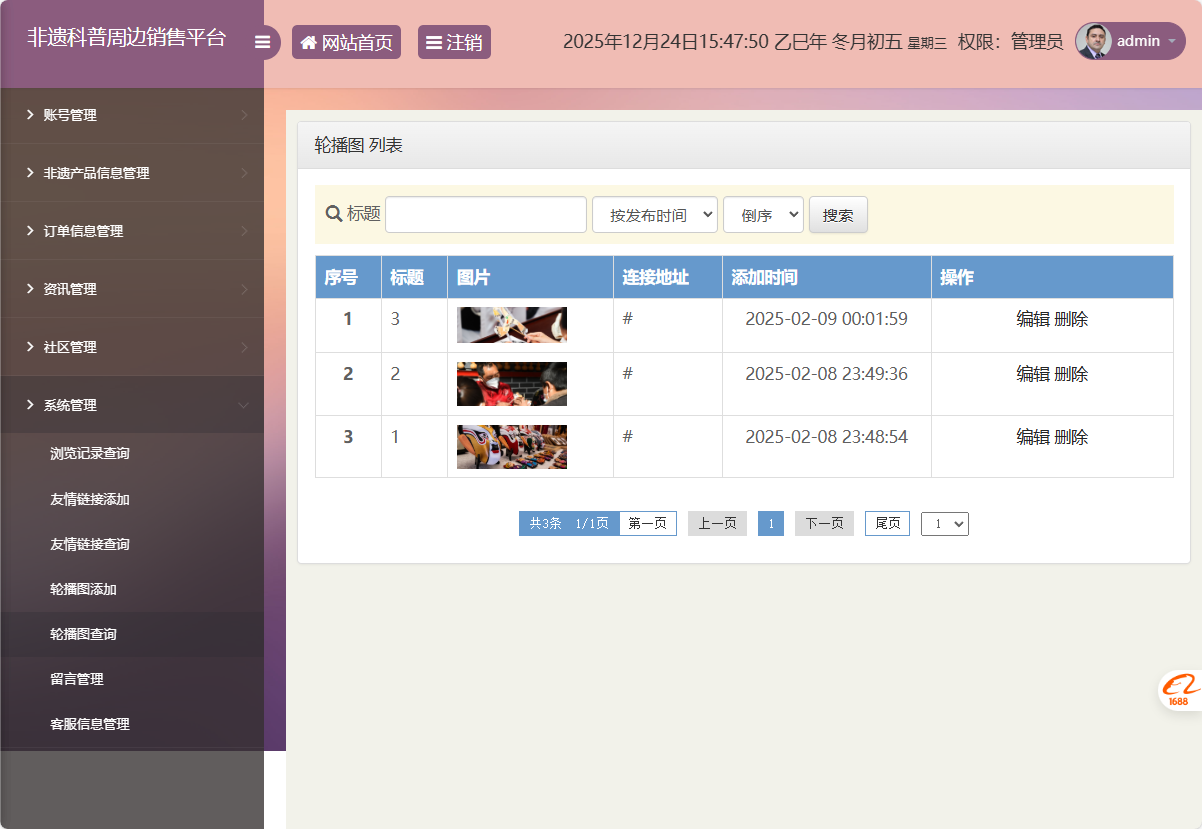1202x829 pixels.
Task: Click the arrow icon before 非遗产品信息管理
Action: 30,173
